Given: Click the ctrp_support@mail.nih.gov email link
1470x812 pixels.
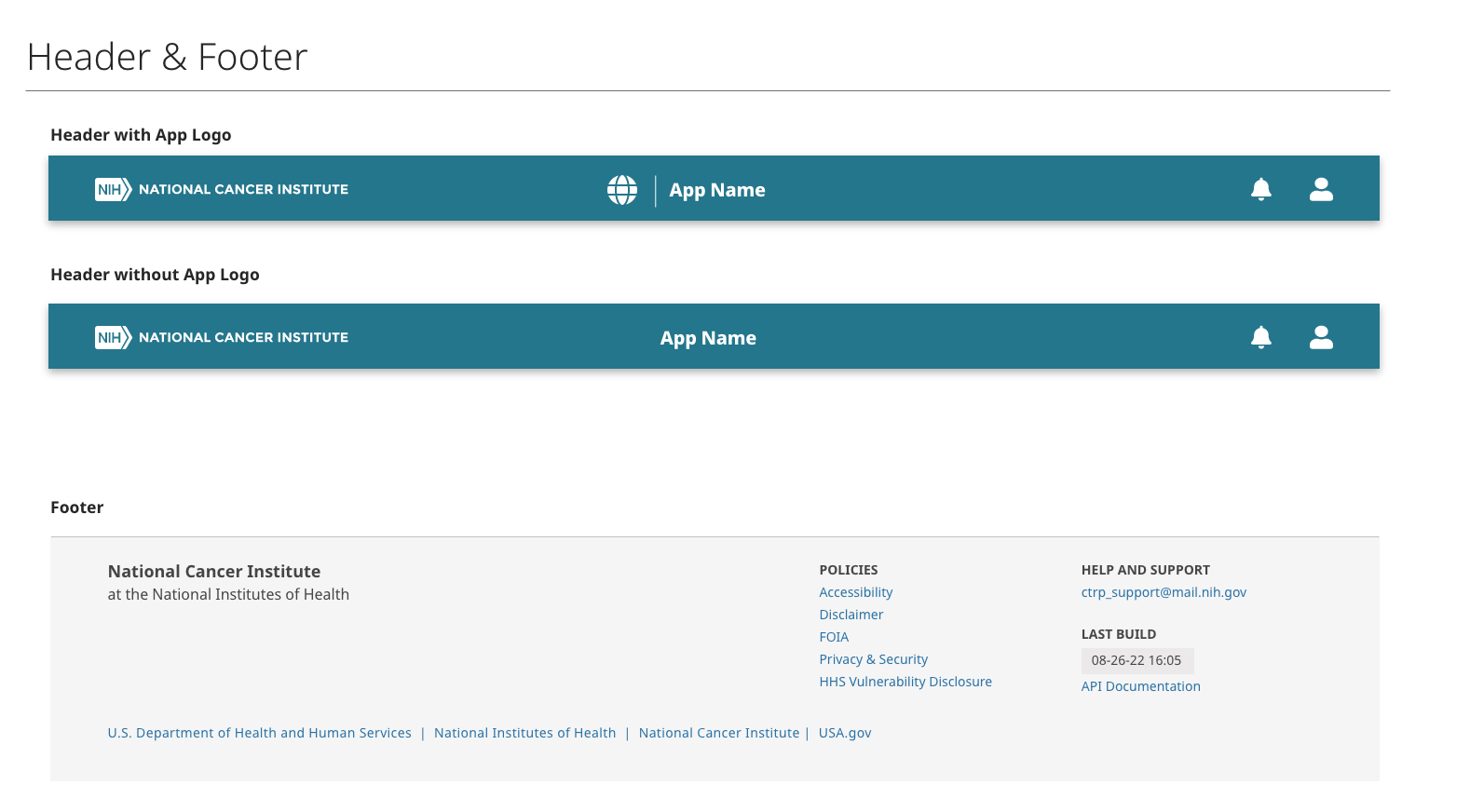Looking at the screenshot, I should (x=1164, y=592).
